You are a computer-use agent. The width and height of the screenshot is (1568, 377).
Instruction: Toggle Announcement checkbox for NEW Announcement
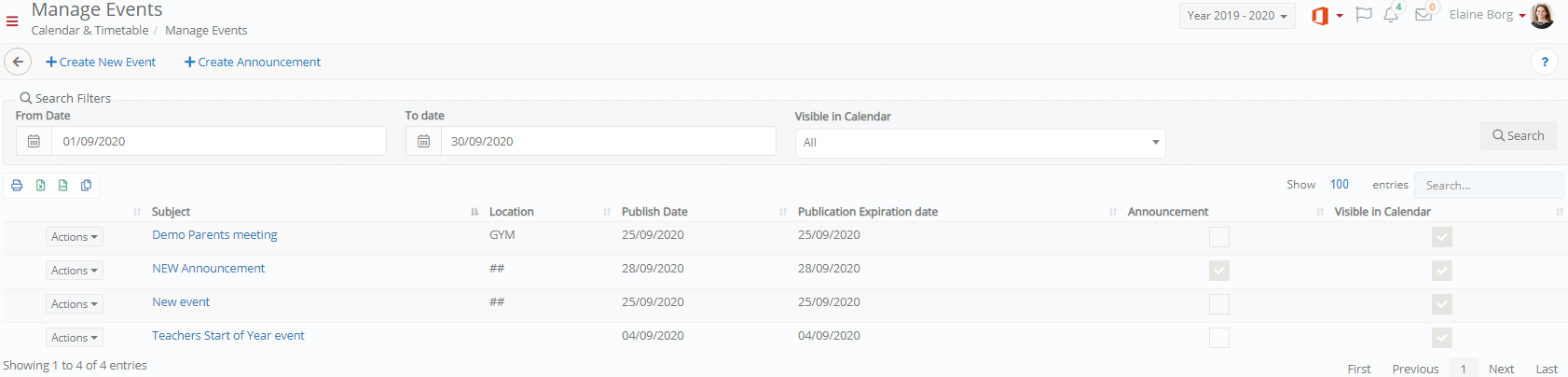1219,271
